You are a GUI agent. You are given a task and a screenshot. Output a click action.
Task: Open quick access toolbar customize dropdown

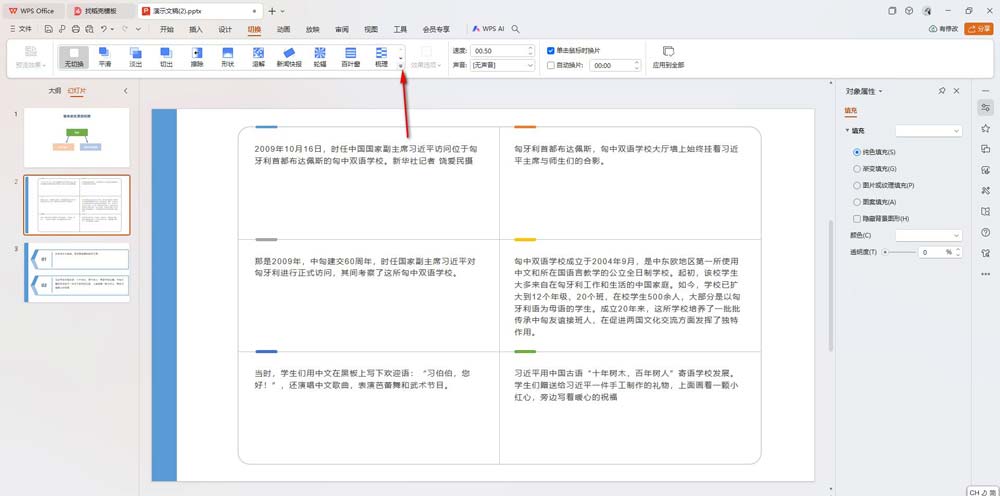[138, 29]
